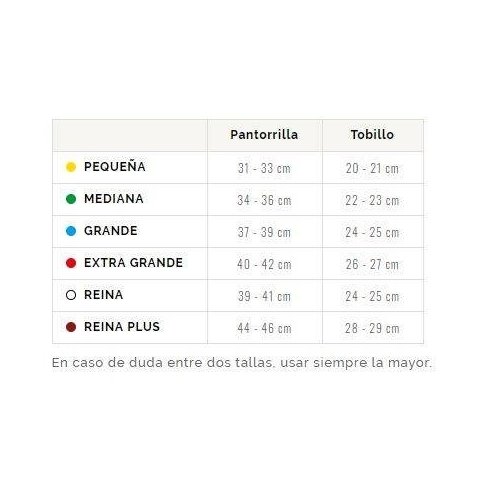Click the note about doubting between two sizes
492x492 pixels.
(x=242, y=363)
